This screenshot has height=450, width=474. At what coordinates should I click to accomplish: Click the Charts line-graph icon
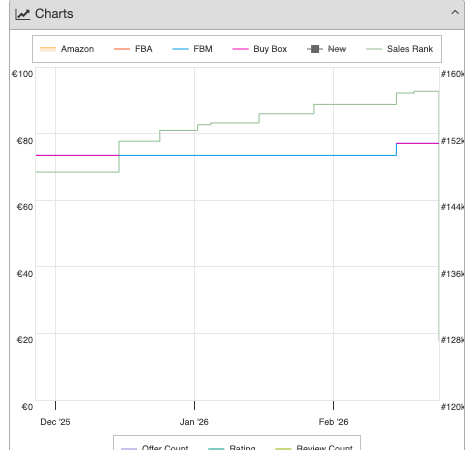coord(22,14)
